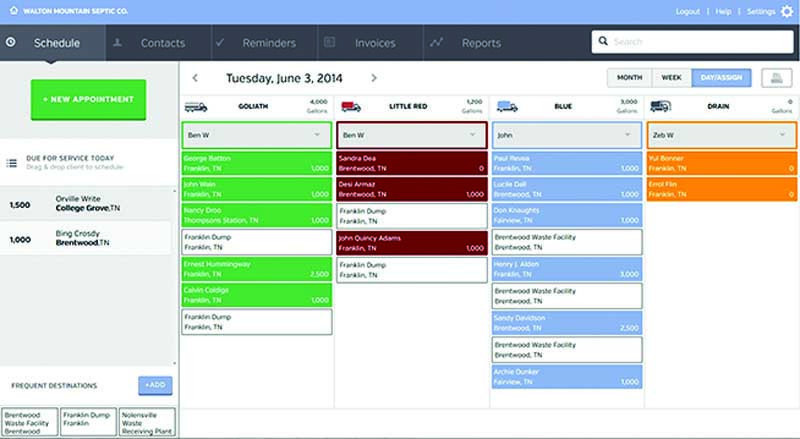
Task: Select Orville Write due for service
Action: pos(85,204)
